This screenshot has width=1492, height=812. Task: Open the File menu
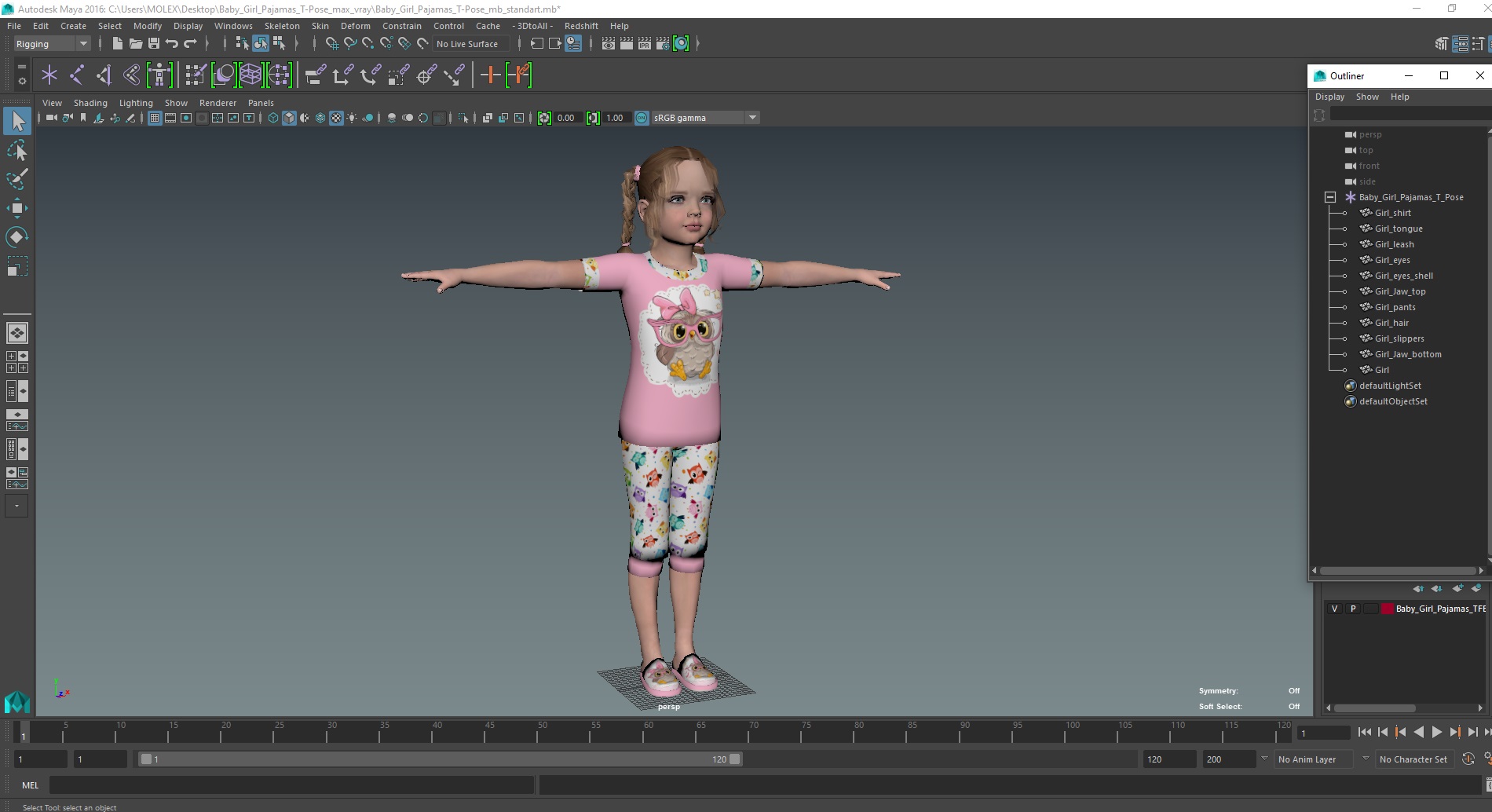coord(14,26)
